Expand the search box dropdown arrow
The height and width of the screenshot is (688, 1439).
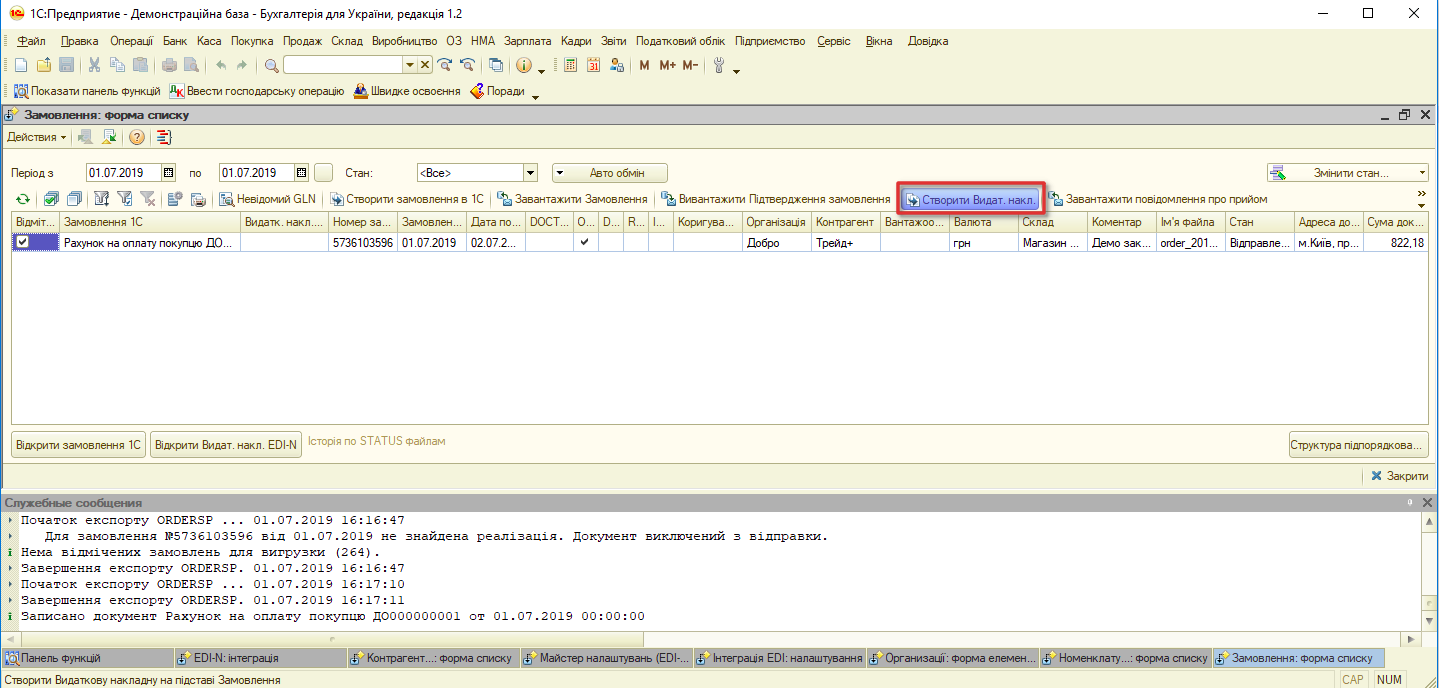point(409,65)
